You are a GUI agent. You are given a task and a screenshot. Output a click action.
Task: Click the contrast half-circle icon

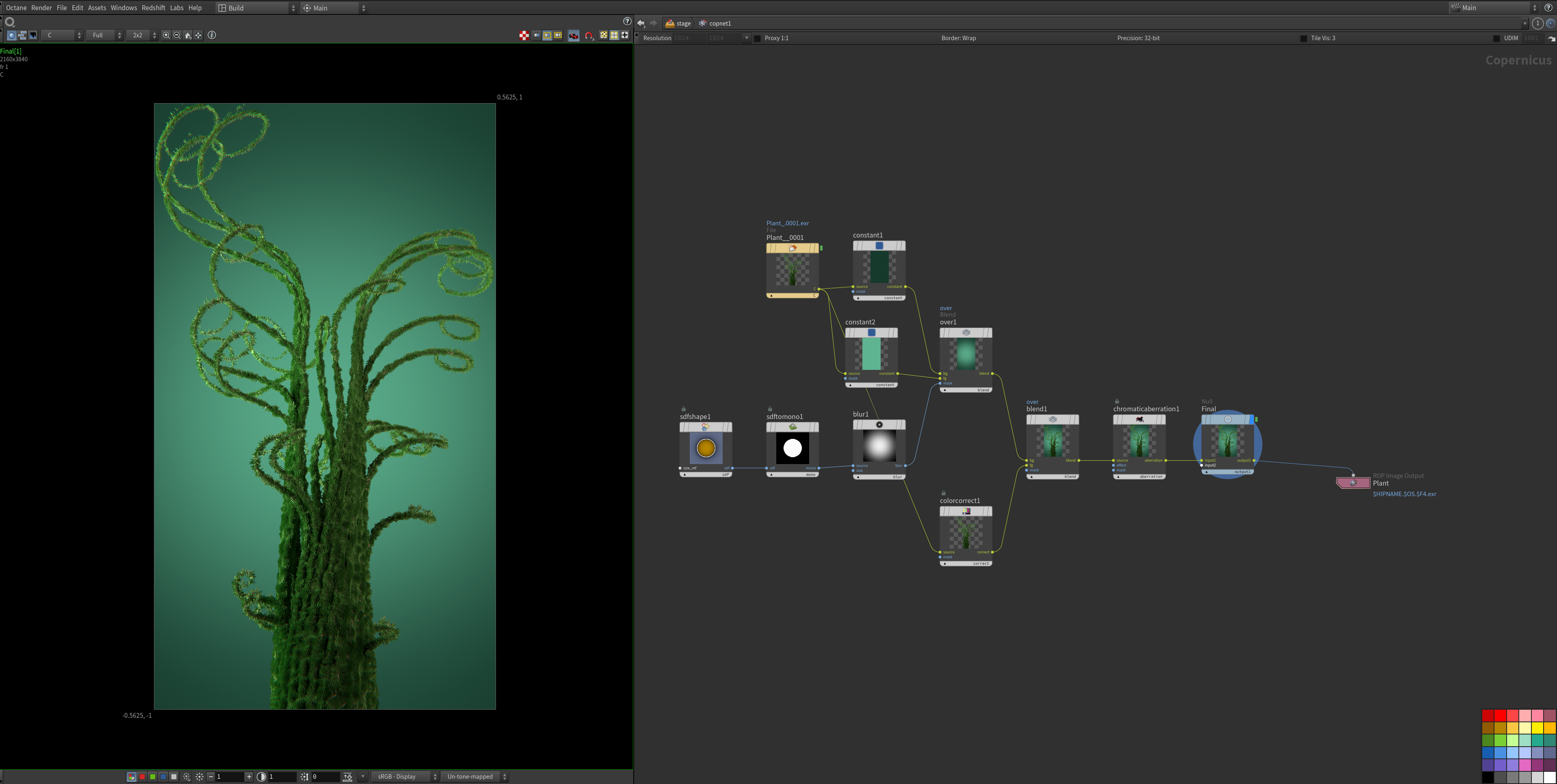tap(261, 777)
